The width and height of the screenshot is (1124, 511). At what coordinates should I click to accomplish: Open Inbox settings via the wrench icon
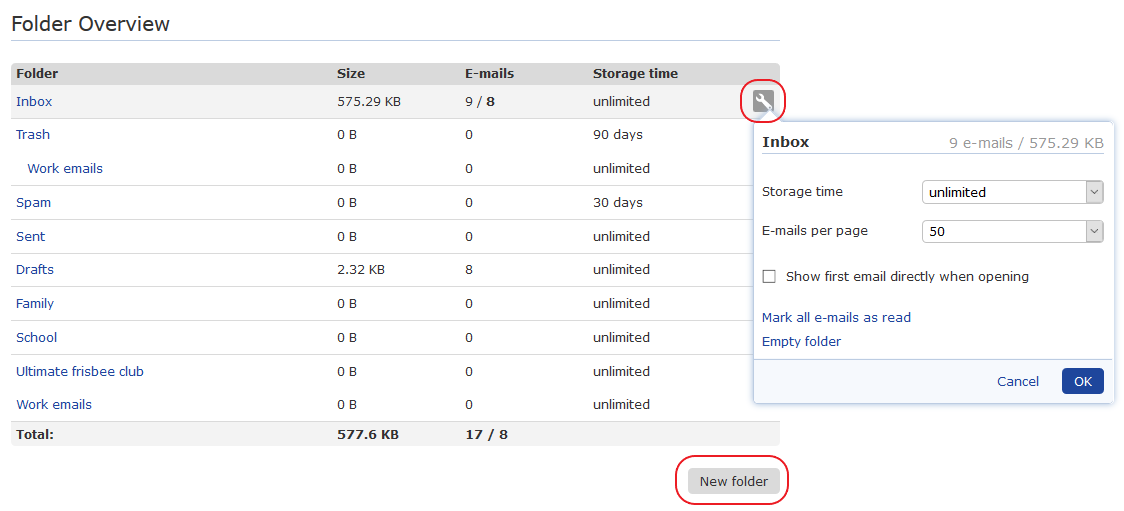point(763,102)
